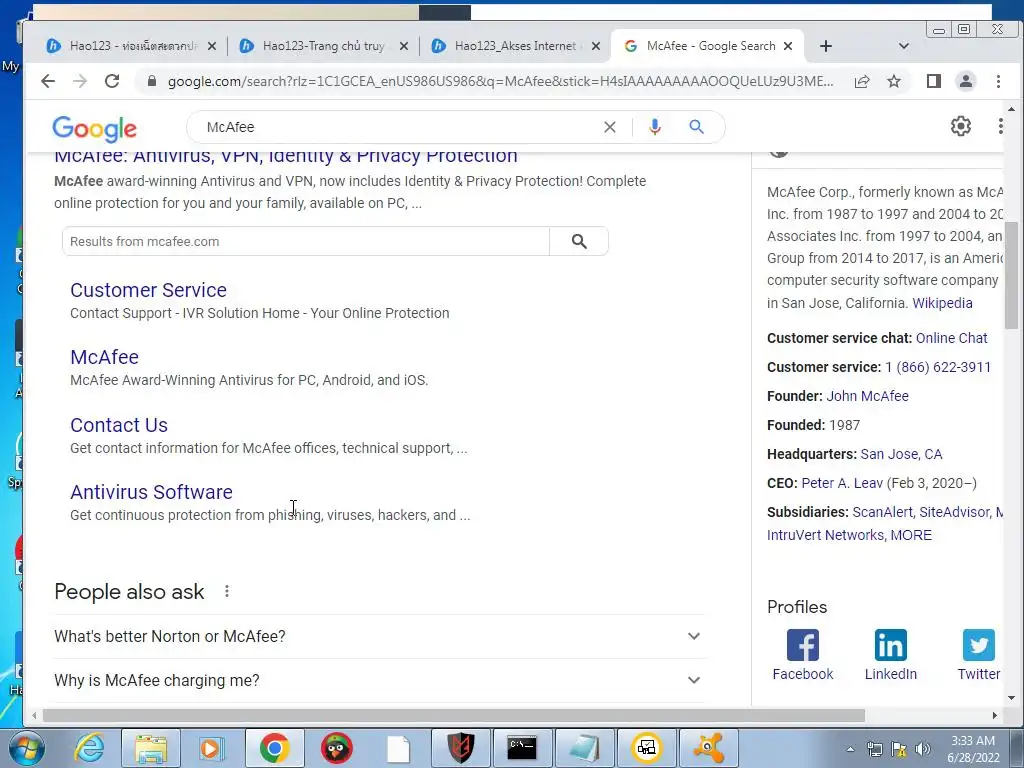Screen dimensions: 1024x768
Task: Open Antivirus Software sitelink
Action: (152, 492)
